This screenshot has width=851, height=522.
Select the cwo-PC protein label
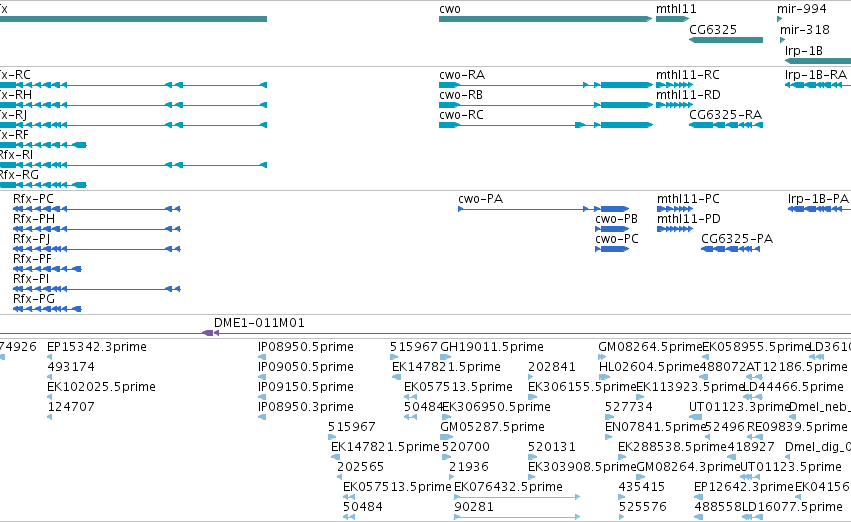617,239
